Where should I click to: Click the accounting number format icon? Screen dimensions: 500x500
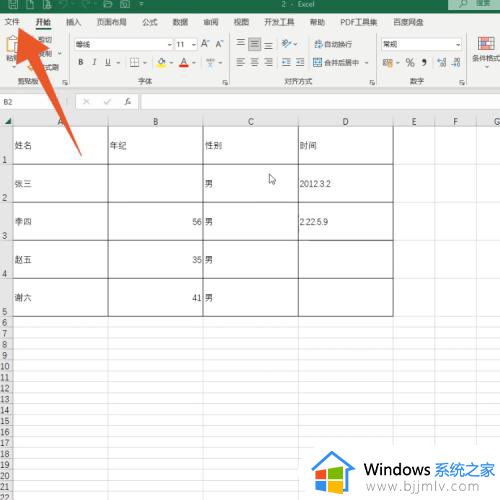tap(388, 62)
